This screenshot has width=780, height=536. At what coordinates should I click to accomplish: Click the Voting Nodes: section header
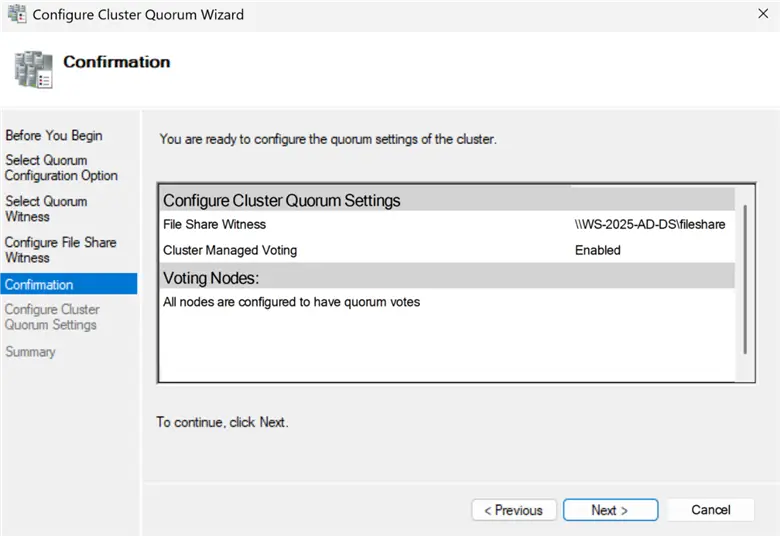click(x=446, y=278)
